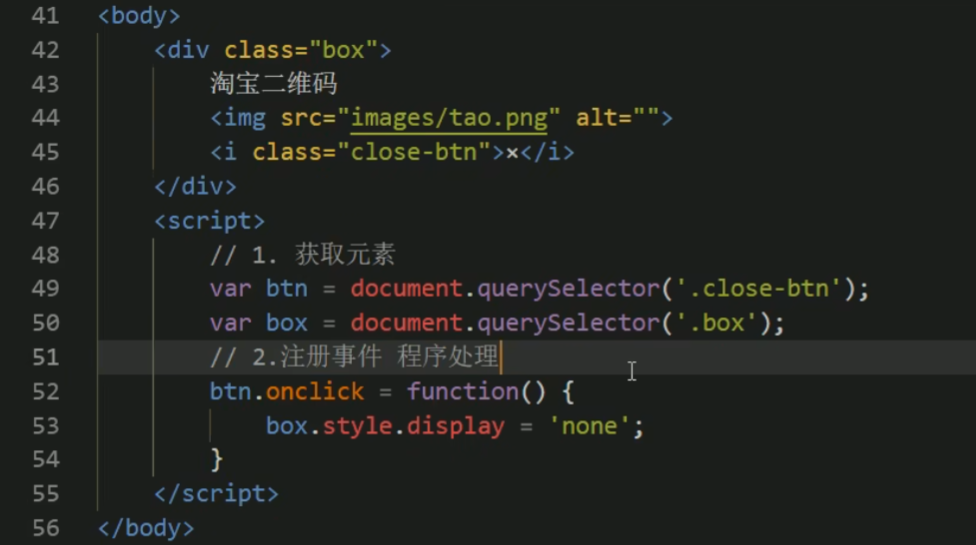Click the Chinese text 淘宝二维码

point(273,83)
